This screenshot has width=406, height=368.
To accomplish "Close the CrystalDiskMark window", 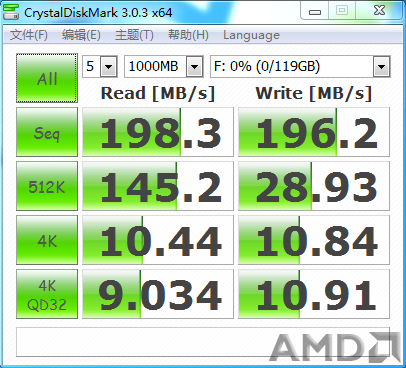I will tap(379, 10).
